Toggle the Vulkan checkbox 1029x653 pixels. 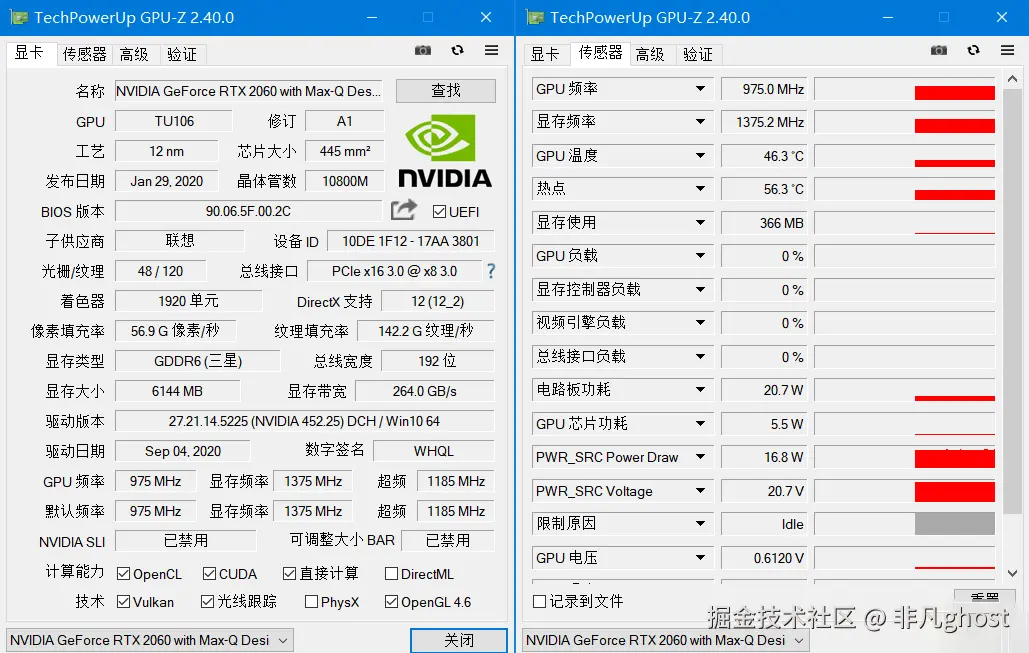[123, 602]
